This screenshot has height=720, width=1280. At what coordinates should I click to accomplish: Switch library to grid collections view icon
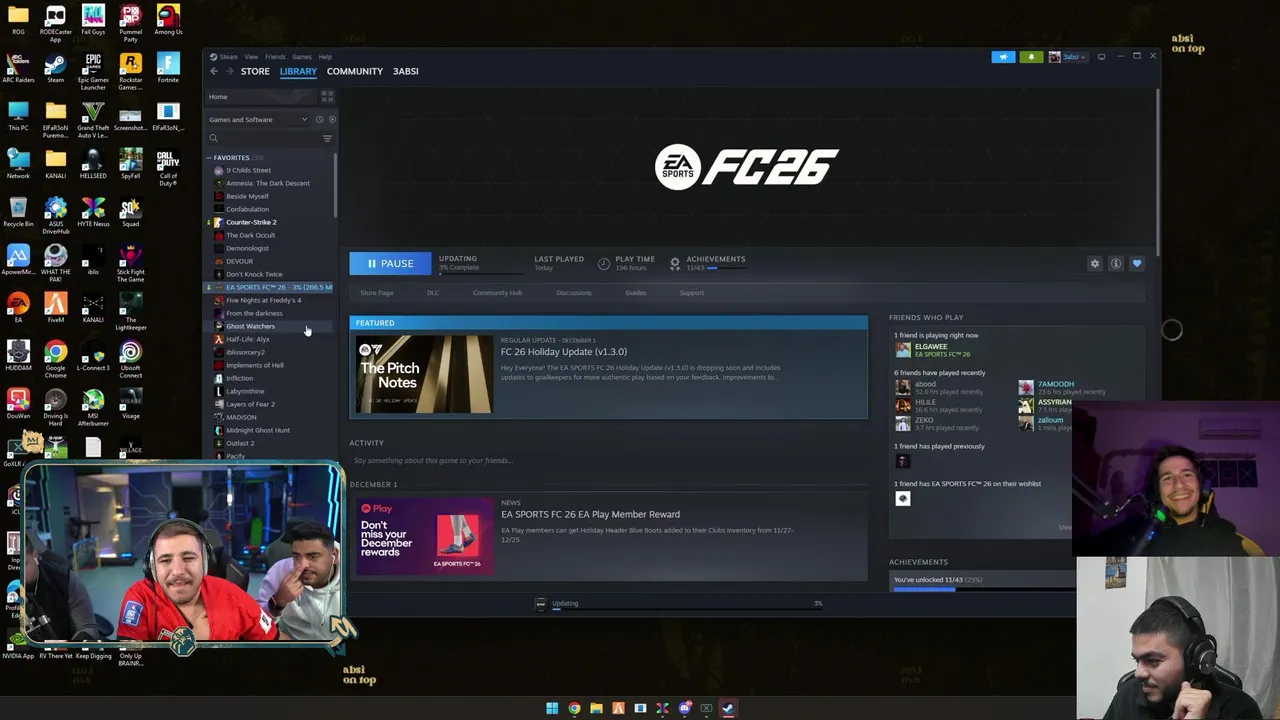click(x=327, y=97)
